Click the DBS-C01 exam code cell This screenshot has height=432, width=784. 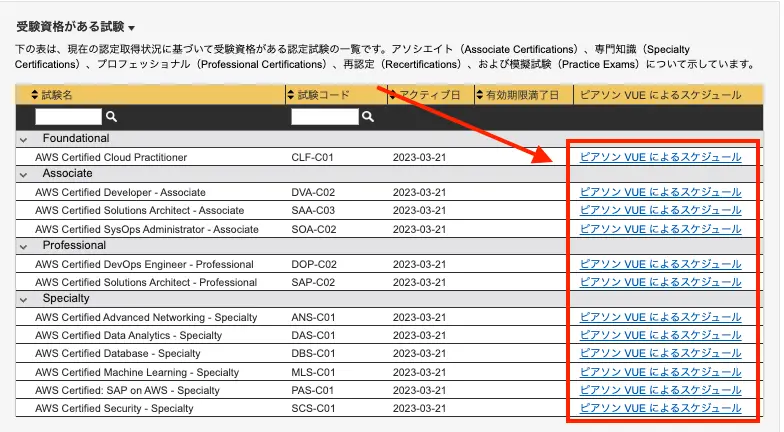coord(313,353)
